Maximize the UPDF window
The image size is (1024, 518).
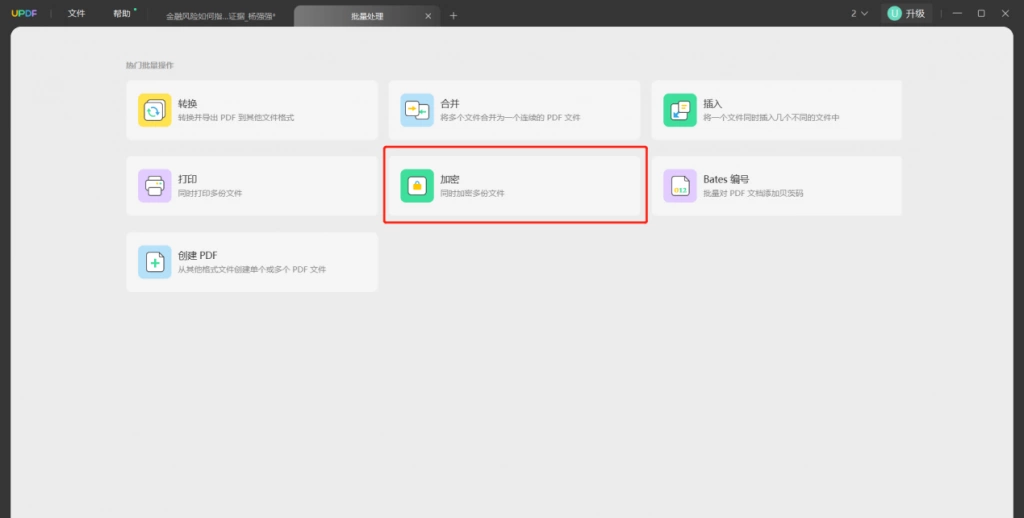[x=981, y=14]
